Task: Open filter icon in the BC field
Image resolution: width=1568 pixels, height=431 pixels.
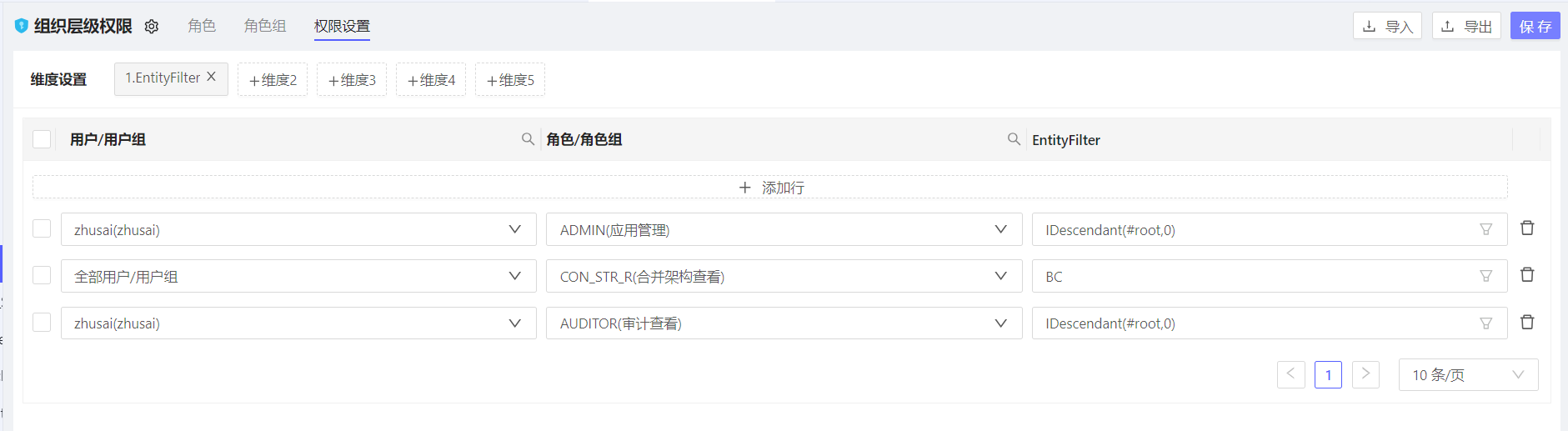Action: pyautogui.click(x=1485, y=276)
